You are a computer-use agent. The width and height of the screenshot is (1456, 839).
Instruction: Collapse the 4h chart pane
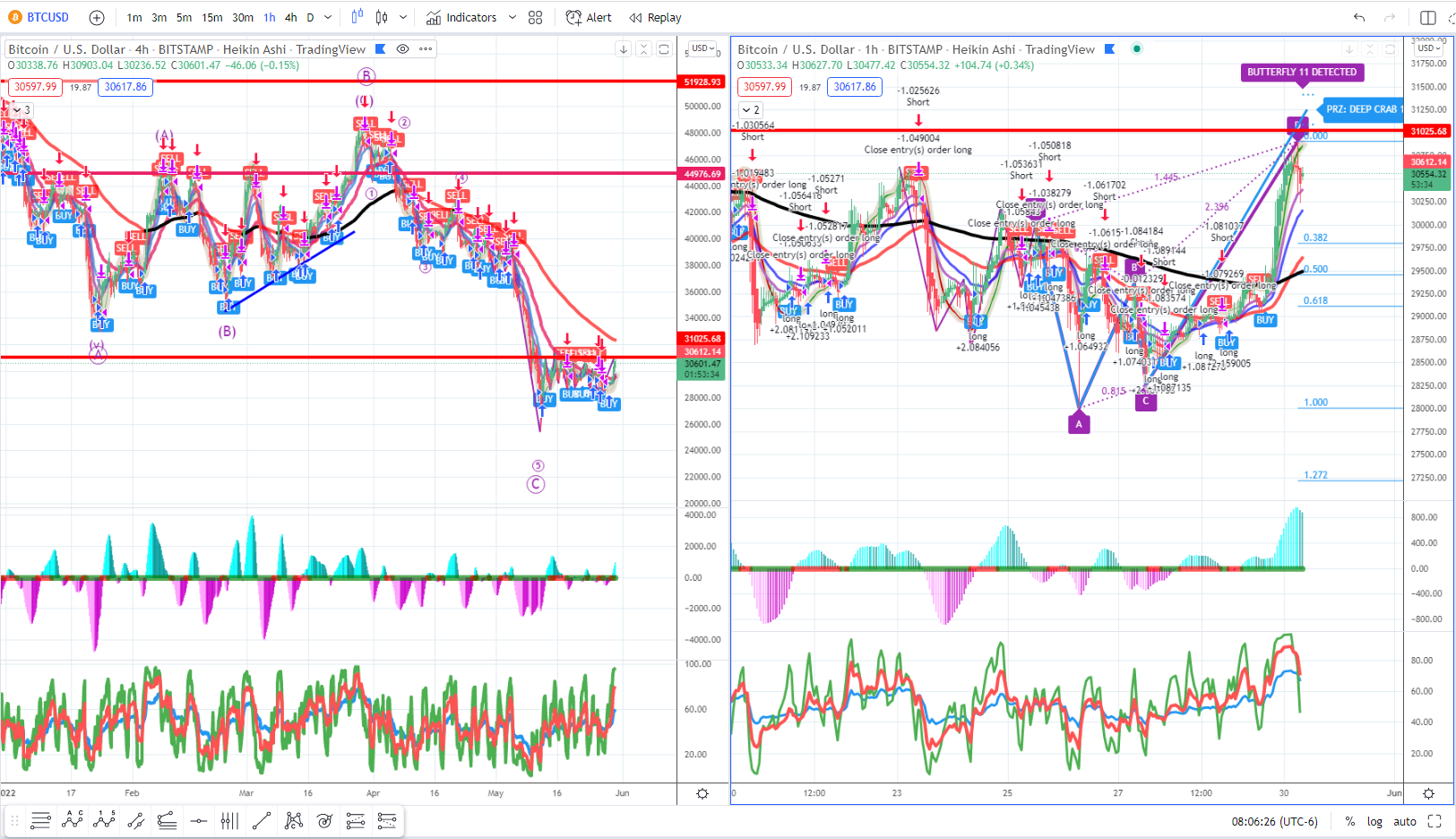(643, 49)
